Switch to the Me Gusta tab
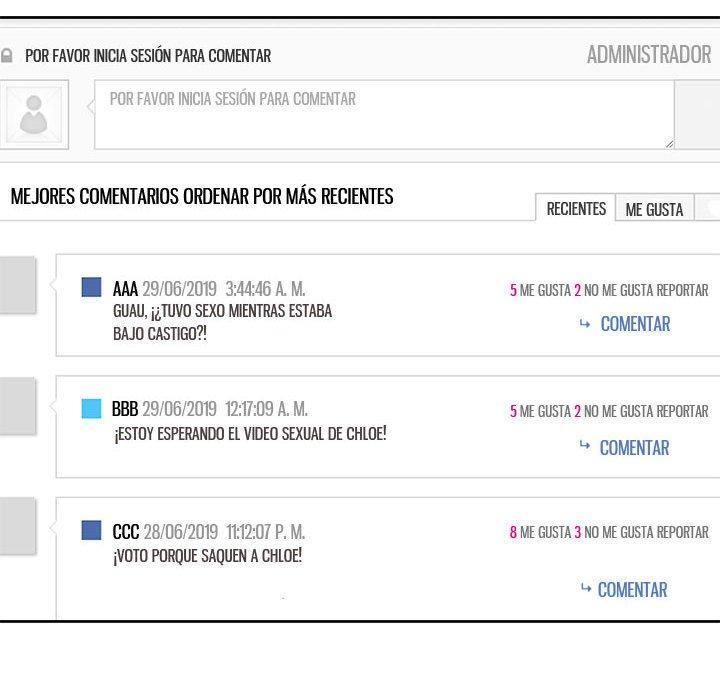The image size is (720, 700). coord(654,209)
